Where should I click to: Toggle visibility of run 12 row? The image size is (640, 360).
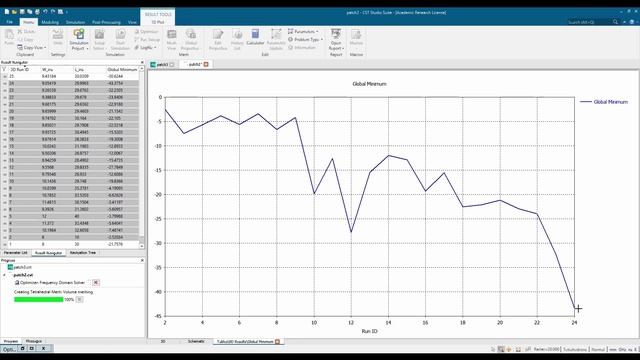click(x=4, y=167)
